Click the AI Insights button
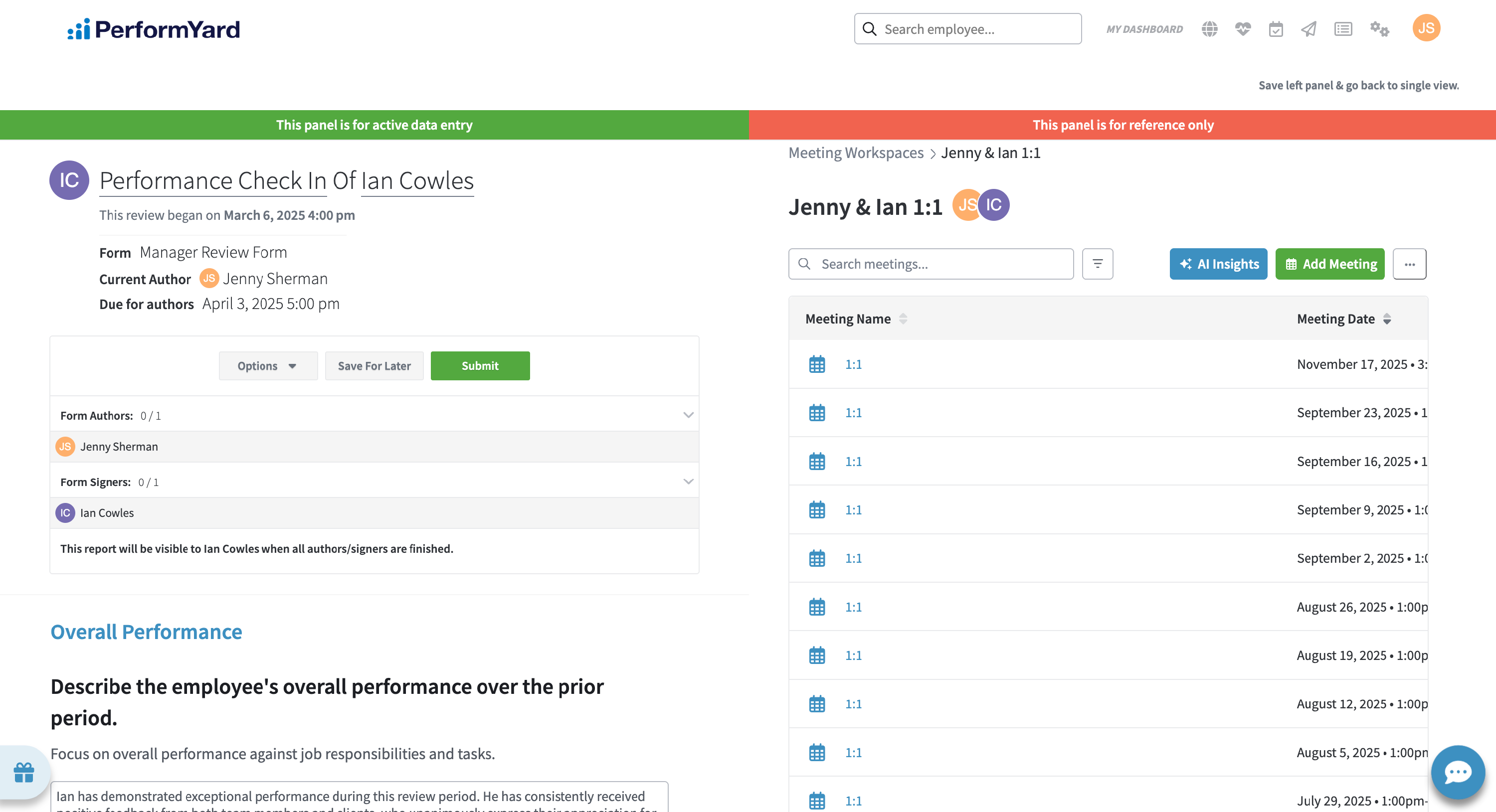The image size is (1496, 812). click(x=1218, y=264)
